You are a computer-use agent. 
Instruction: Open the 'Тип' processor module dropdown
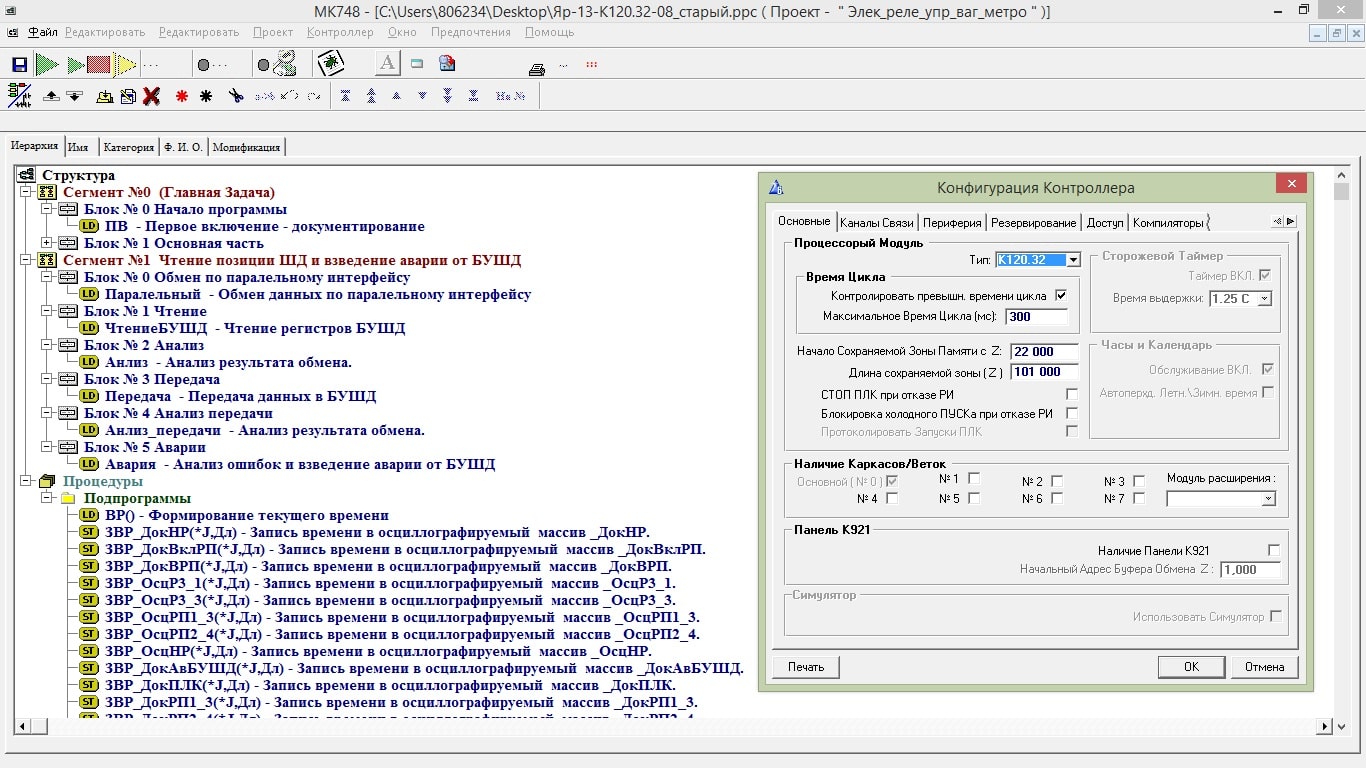click(x=1073, y=260)
